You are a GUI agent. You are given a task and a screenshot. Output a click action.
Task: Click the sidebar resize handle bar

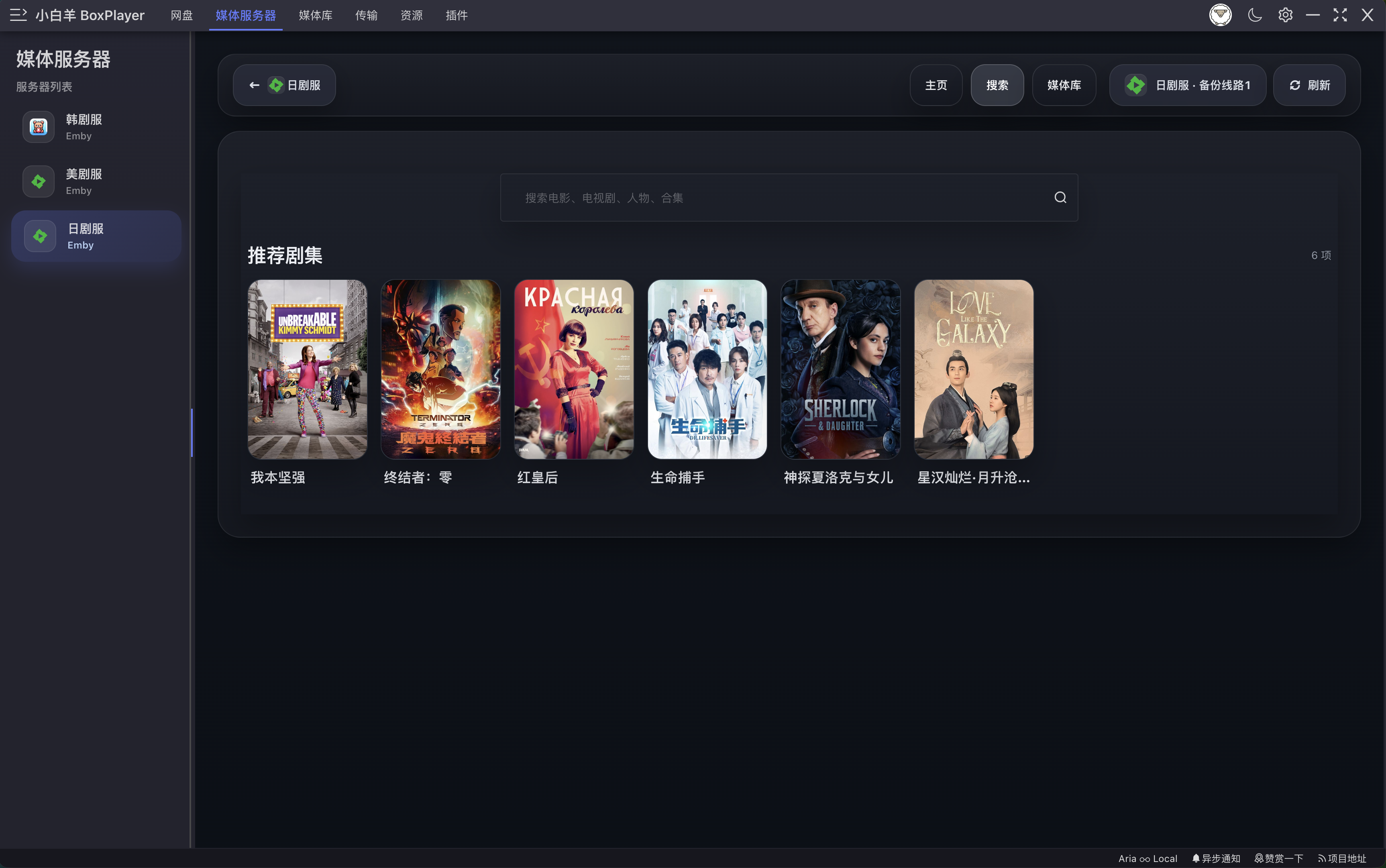pyautogui.click(x=192, y=432)
